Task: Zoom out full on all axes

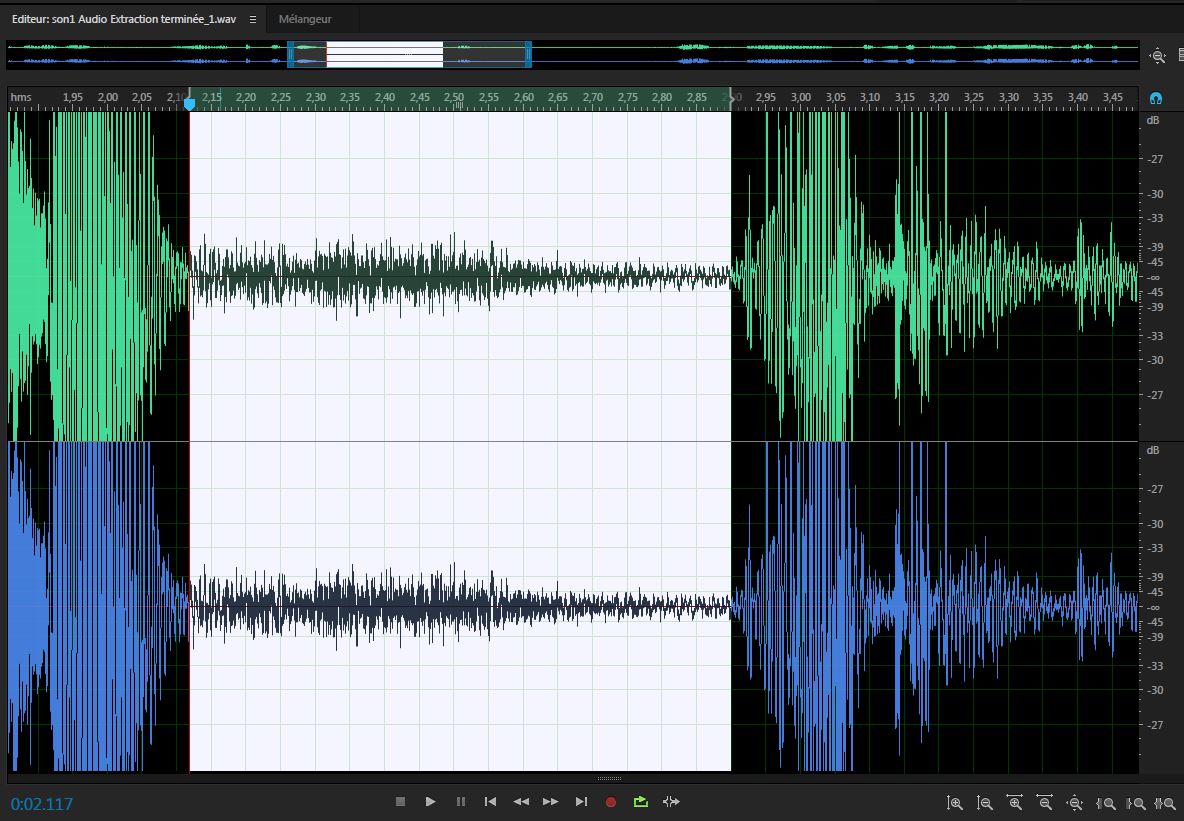Action: (1075, 803)
